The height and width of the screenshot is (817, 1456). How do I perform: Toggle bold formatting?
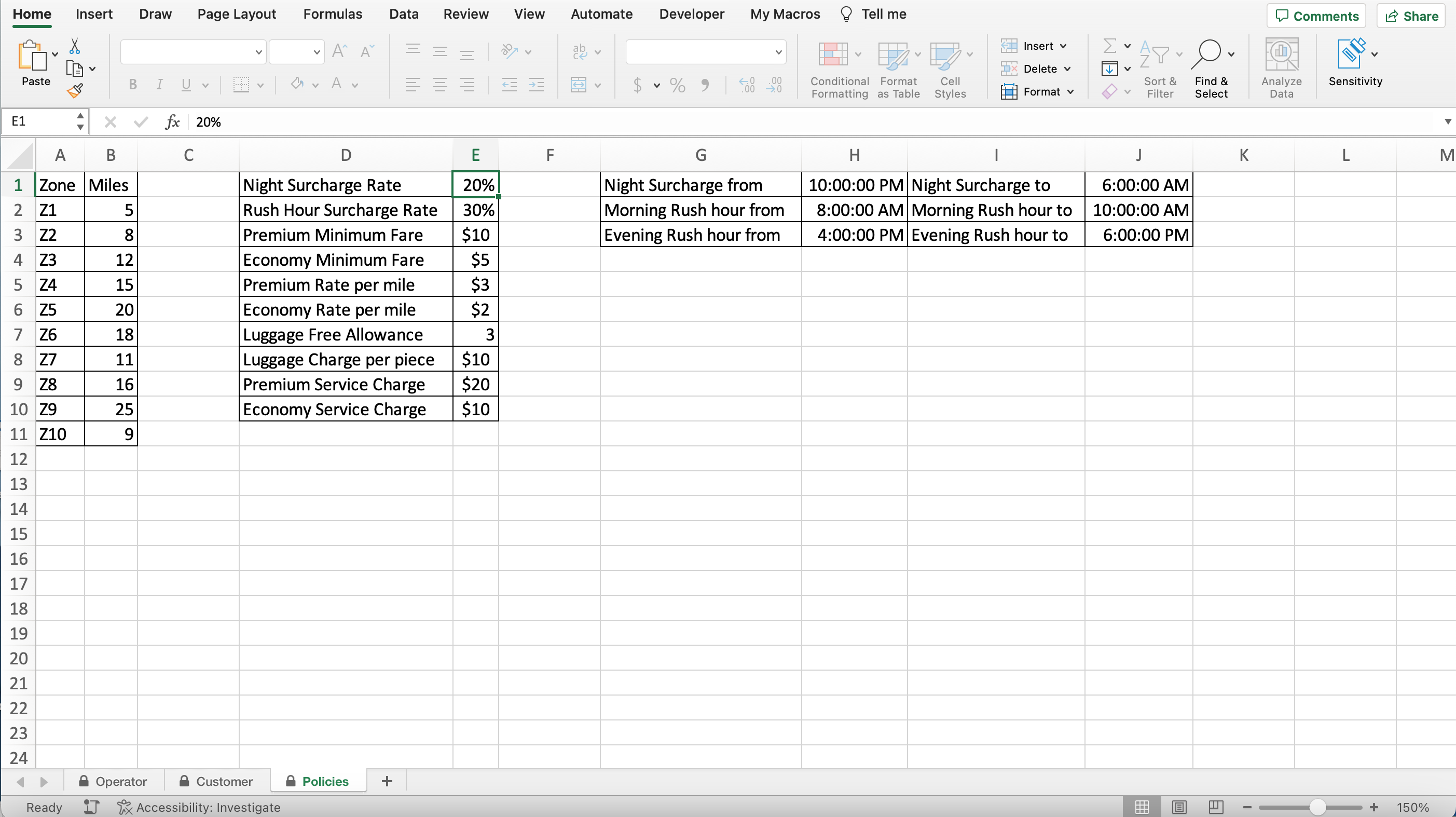pos(132,84)
